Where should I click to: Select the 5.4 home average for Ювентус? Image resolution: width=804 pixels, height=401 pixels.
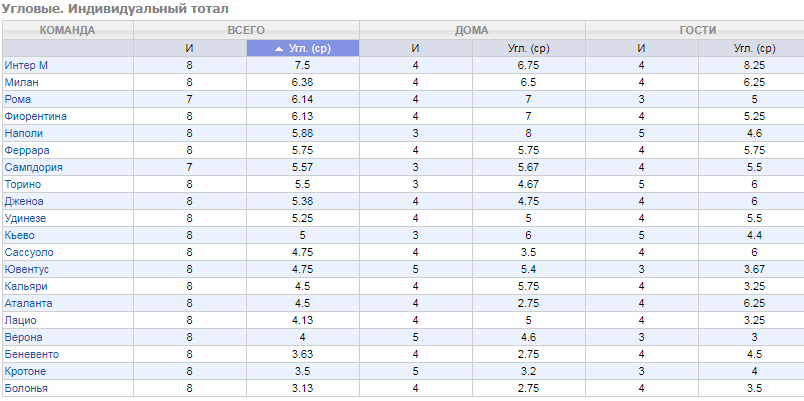pyautogui.click(x=529, y=269)
